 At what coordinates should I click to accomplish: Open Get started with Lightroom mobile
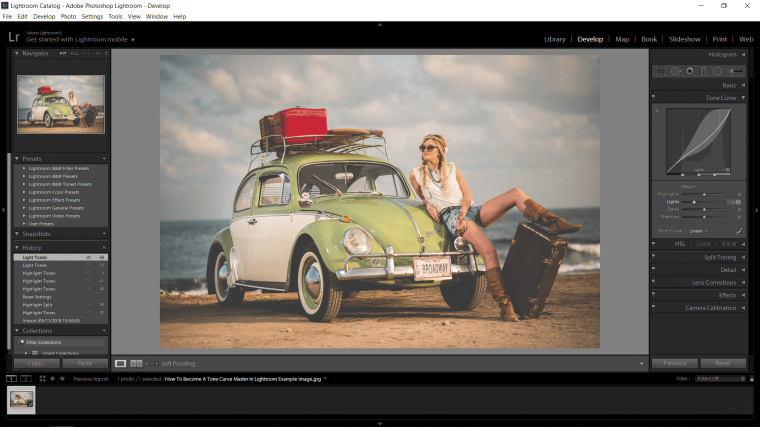[x=80, y=39]
